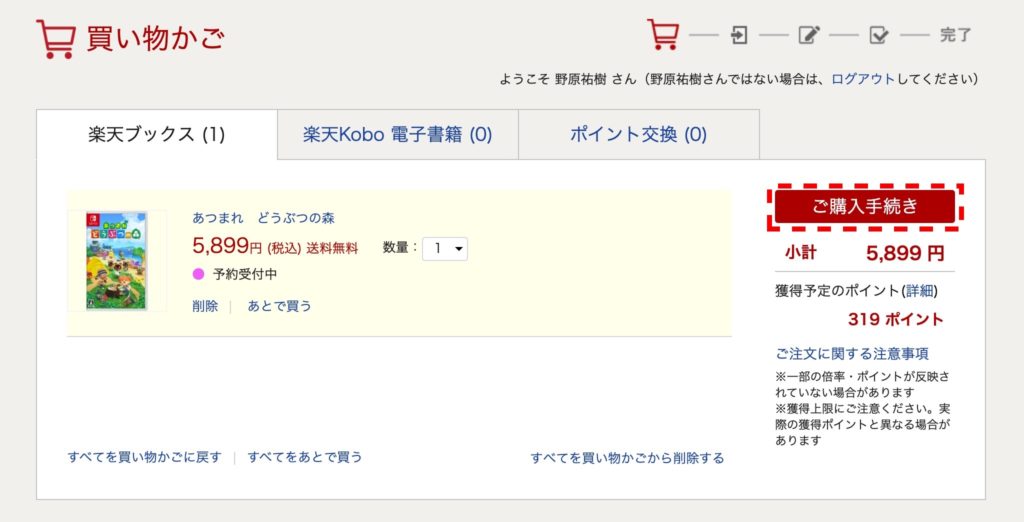Click the confirmation checkmark step icon

pos(879,36)
